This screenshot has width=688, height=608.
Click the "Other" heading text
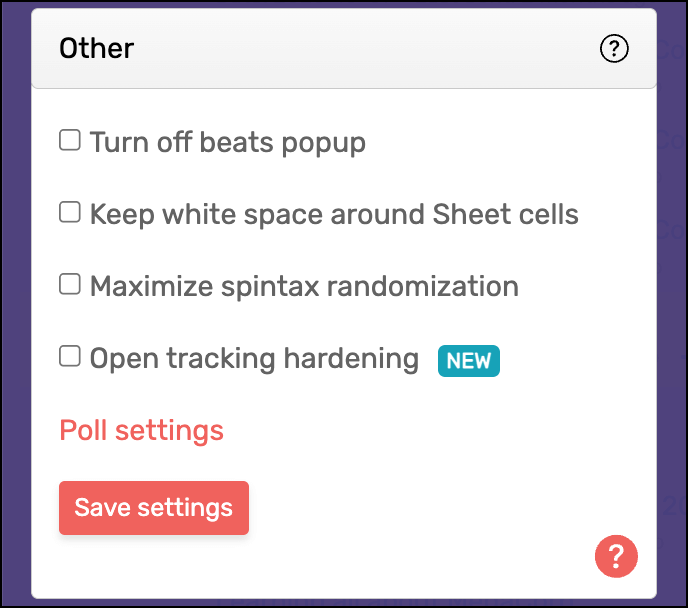pos(96,48)
